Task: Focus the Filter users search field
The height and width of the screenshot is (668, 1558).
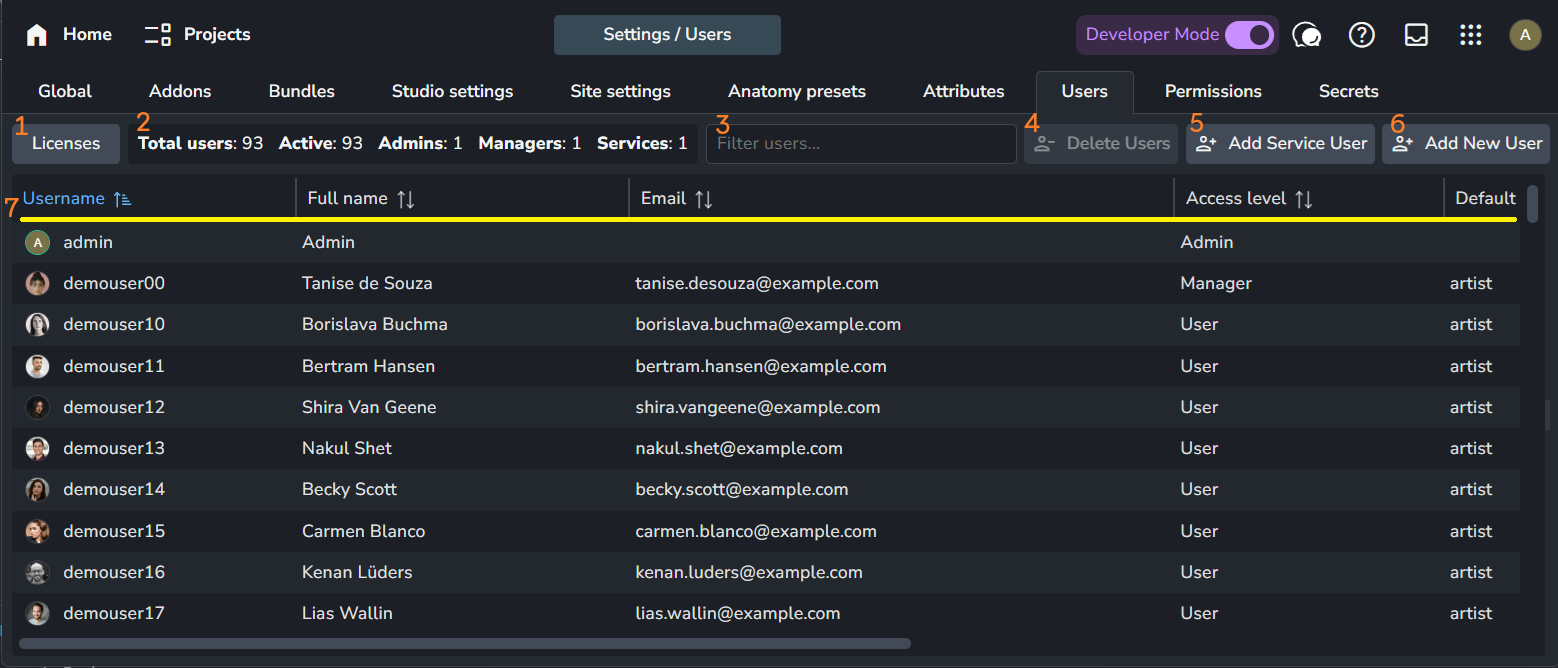Action: point(860,144)
